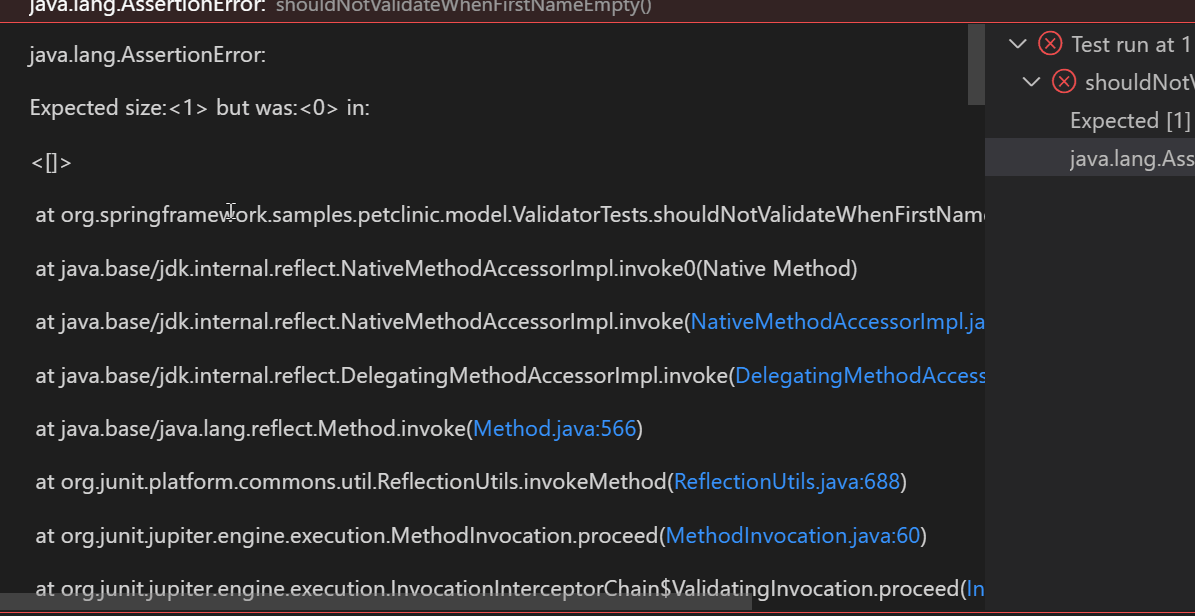Click the "<[]>" actual value text
Screen dimensions: 1195x616
click(x=51, y=161)
